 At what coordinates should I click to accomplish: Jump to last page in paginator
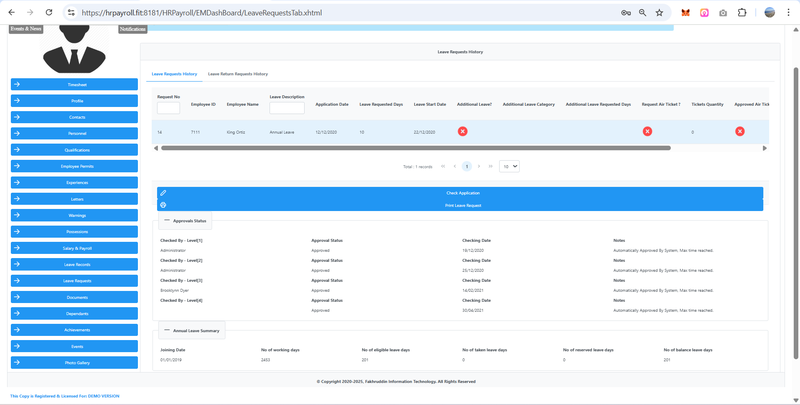[490, 166]
